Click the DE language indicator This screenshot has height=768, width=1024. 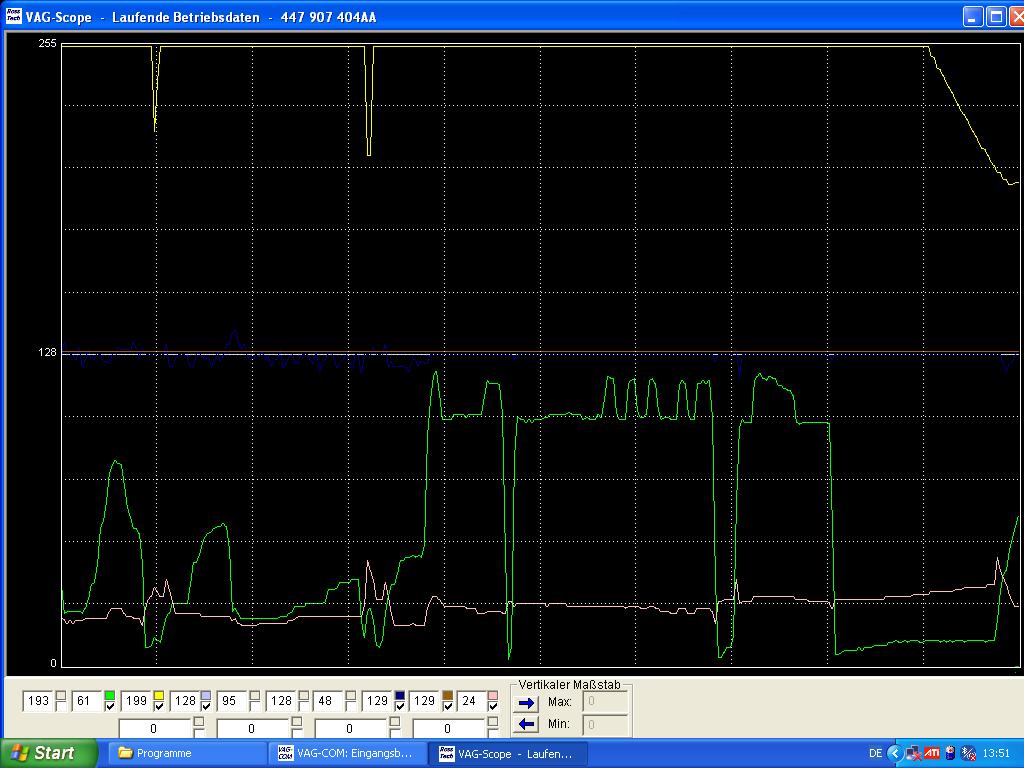tap(875, 753)
